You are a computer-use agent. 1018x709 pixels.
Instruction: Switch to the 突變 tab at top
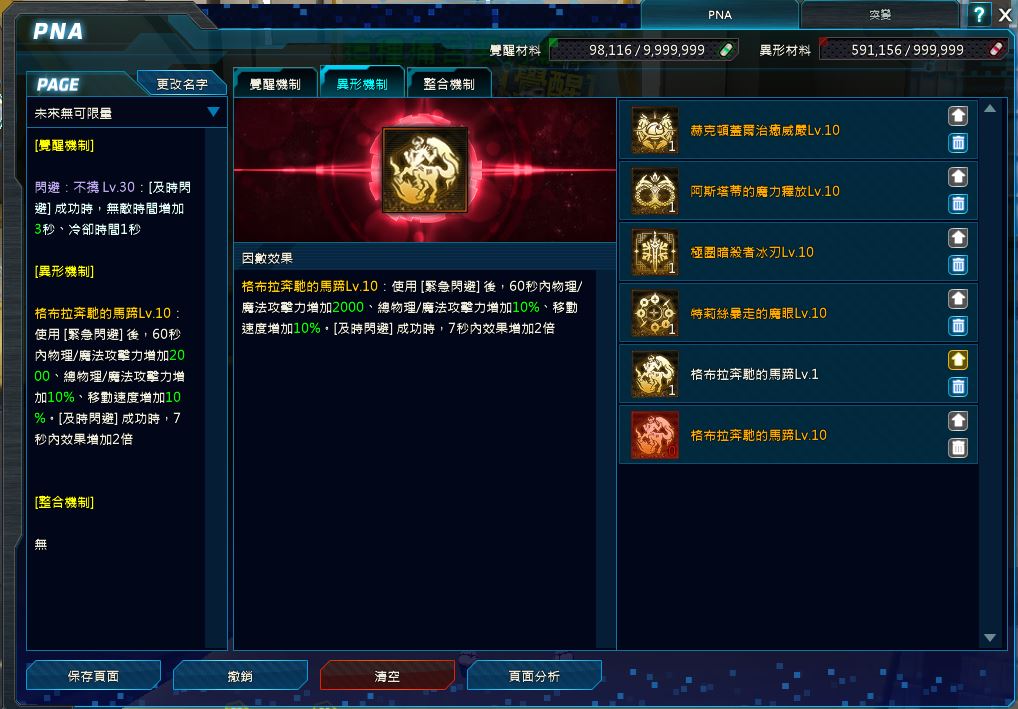click(880, 14)
